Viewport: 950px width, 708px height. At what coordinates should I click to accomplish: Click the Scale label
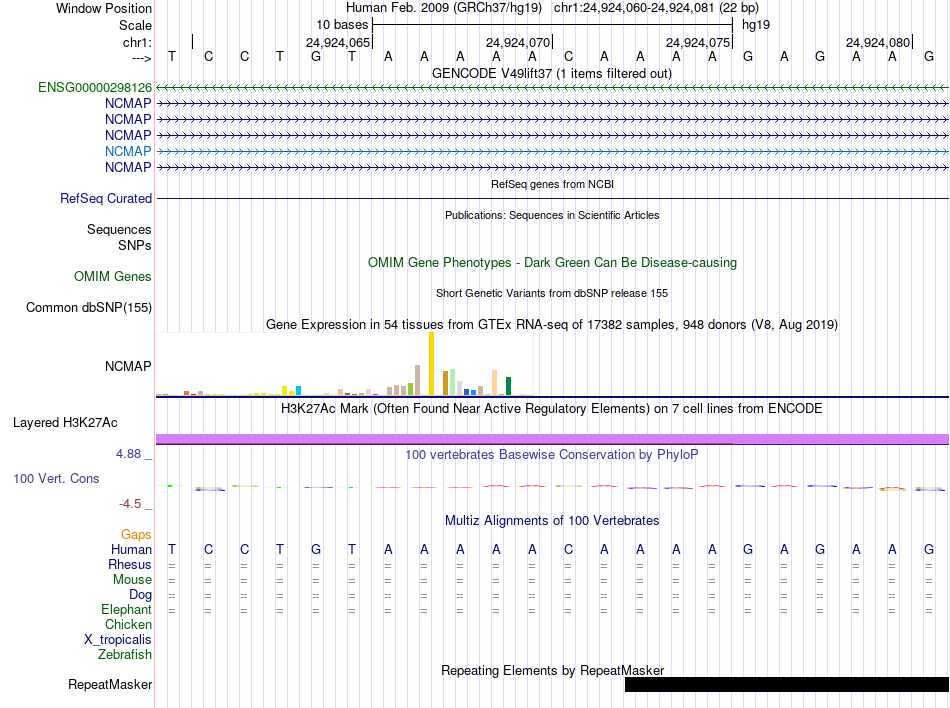pos(135,25)
